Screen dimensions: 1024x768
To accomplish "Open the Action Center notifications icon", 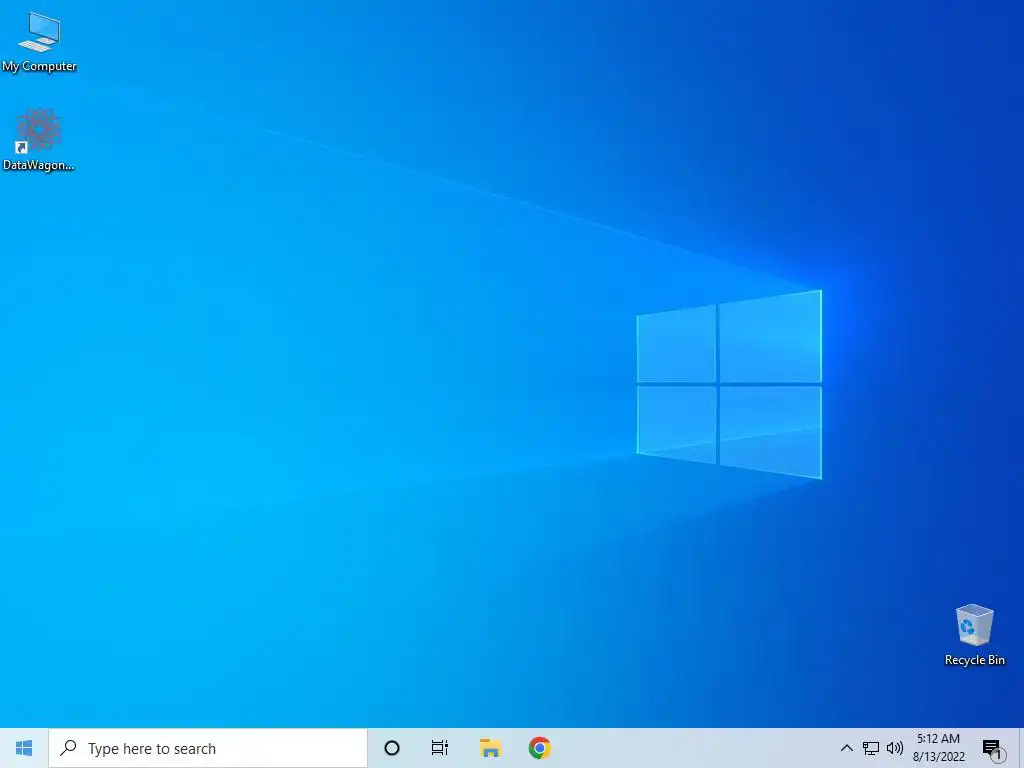I will 993,749.
